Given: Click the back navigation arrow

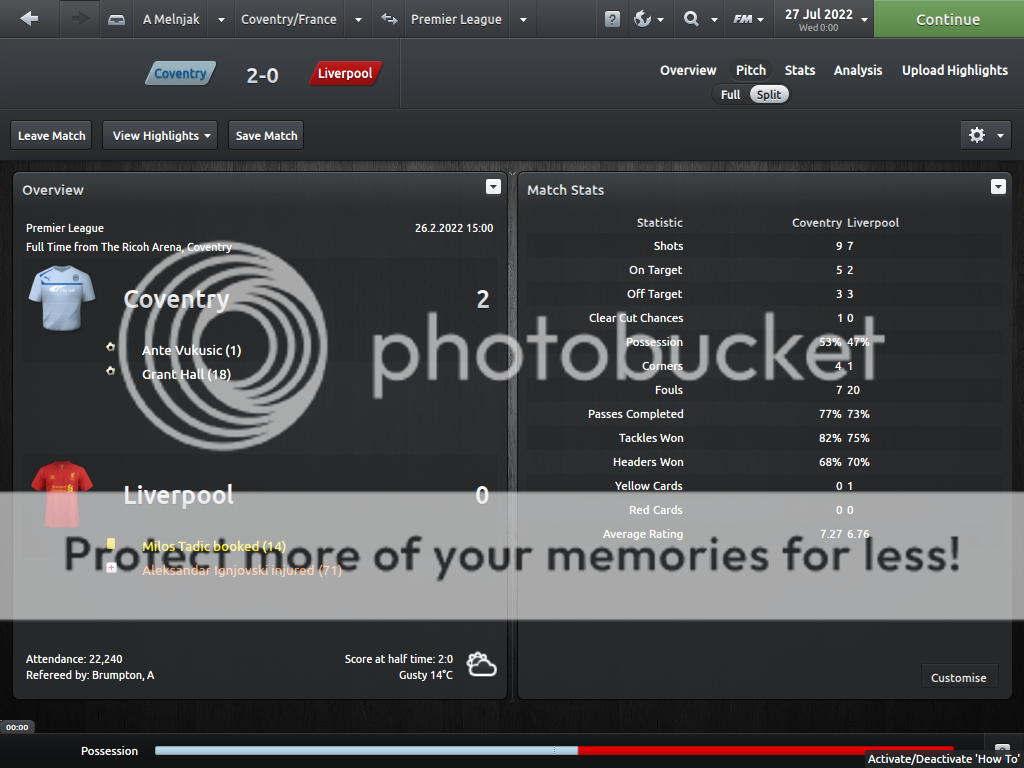Looking at the screenshot, I should (29, 19).
